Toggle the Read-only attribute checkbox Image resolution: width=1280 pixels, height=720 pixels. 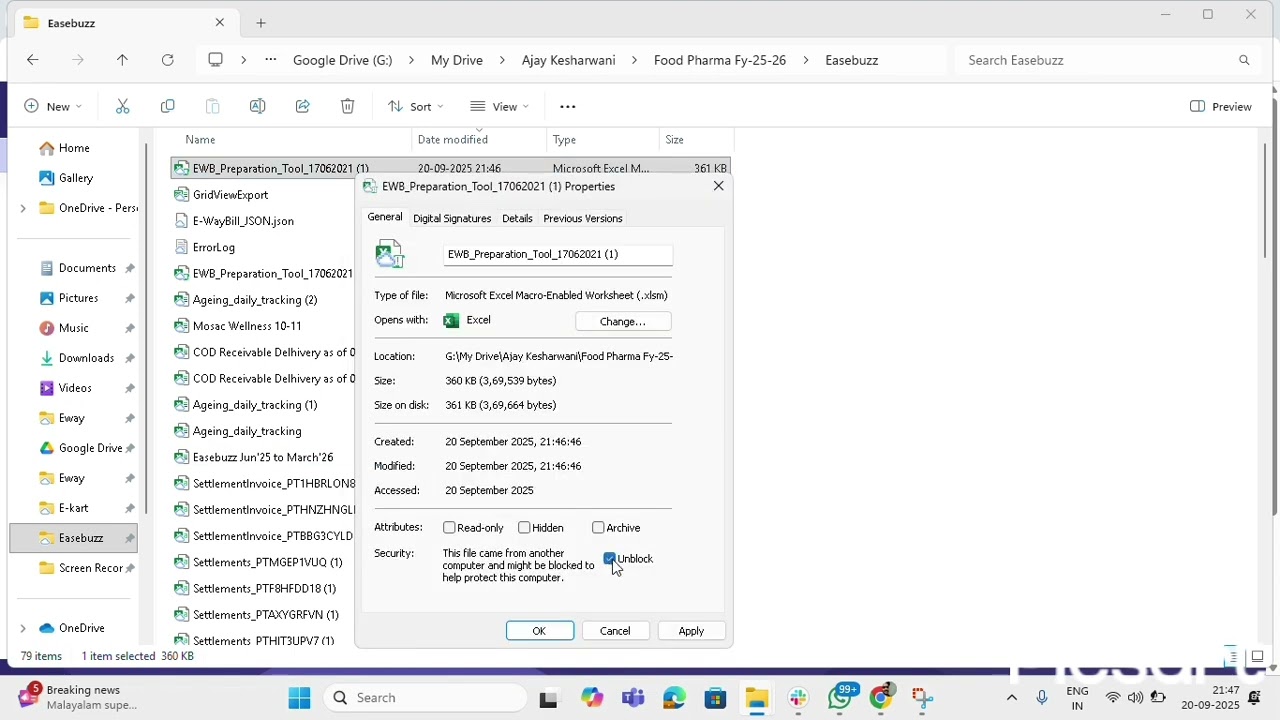[x=449, y=528]
